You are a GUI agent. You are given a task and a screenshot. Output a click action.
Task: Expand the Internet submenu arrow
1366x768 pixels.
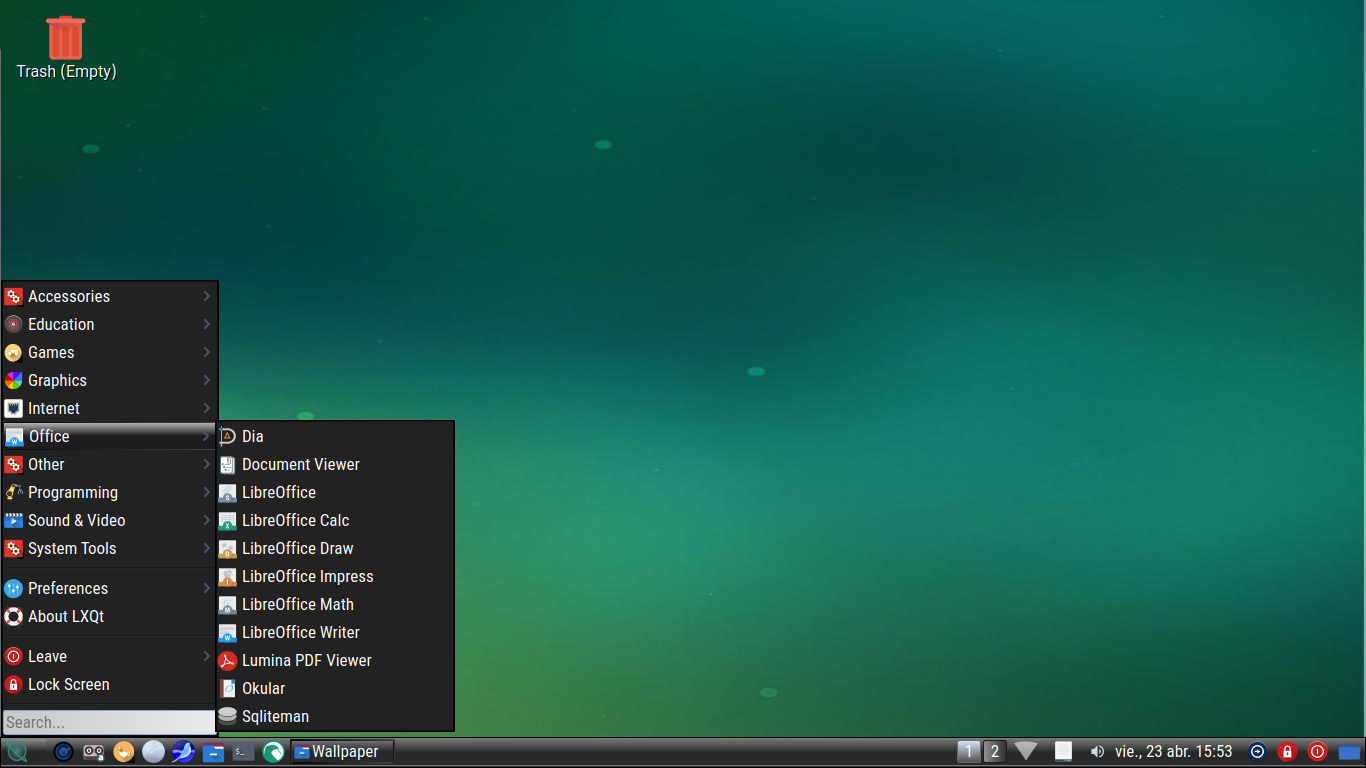[207, 408]
